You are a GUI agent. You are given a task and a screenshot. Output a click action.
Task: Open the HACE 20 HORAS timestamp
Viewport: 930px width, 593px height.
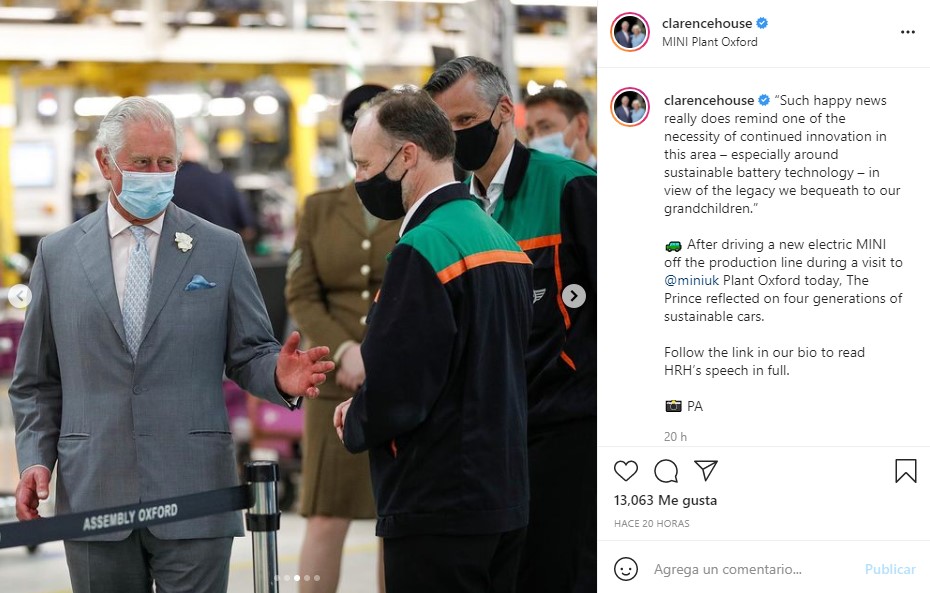tap(651, 524)
